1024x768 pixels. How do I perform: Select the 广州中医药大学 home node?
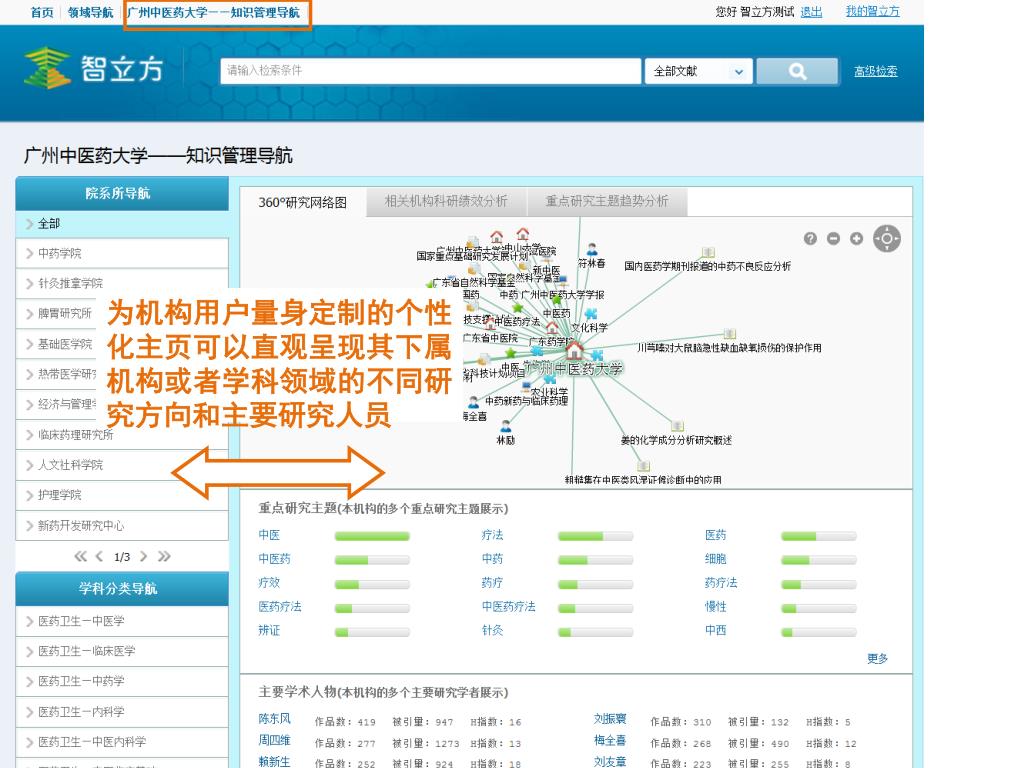[x=574, y=351]
